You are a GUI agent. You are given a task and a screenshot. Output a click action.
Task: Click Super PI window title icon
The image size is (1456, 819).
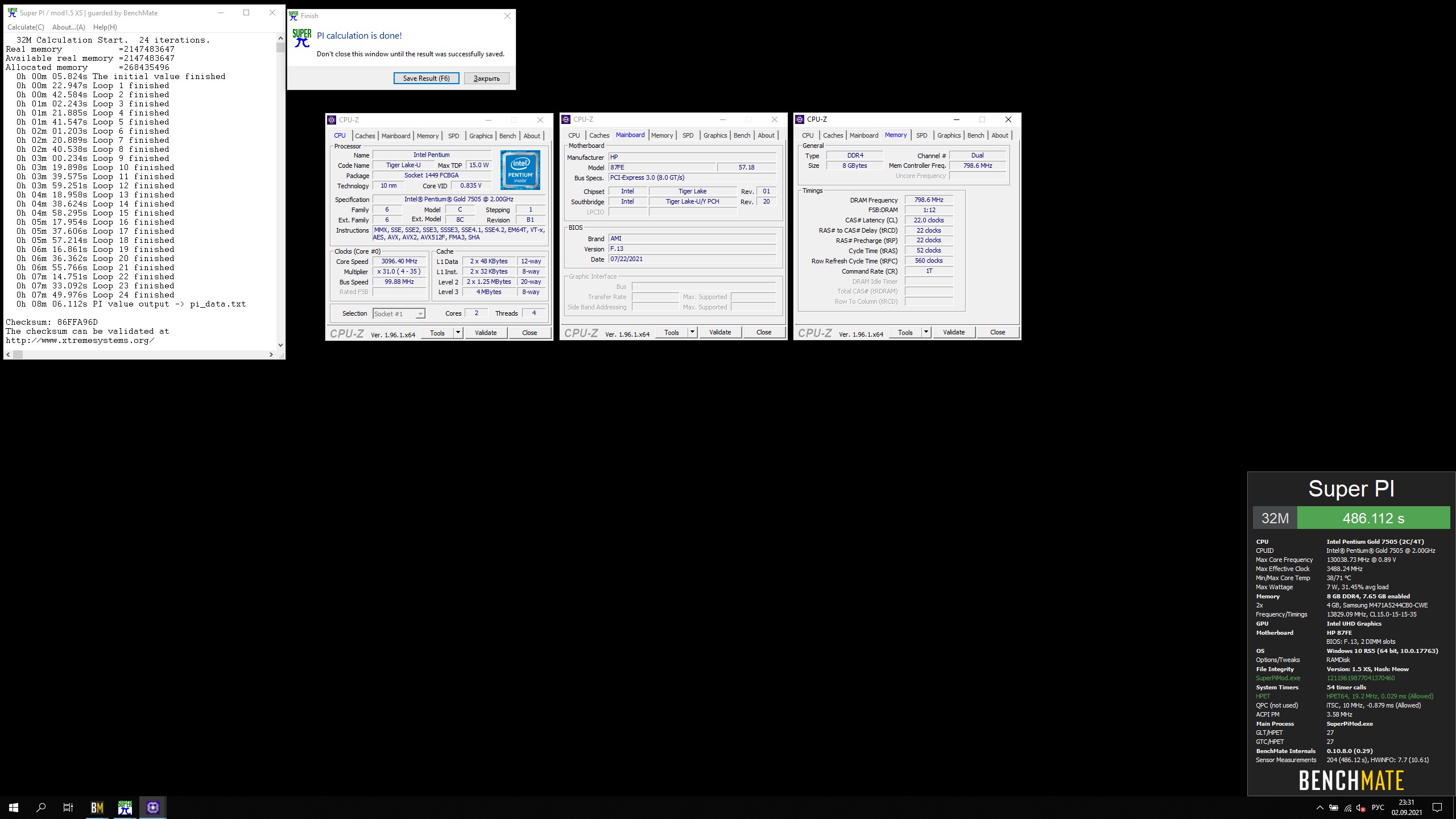tap(12, 13)
